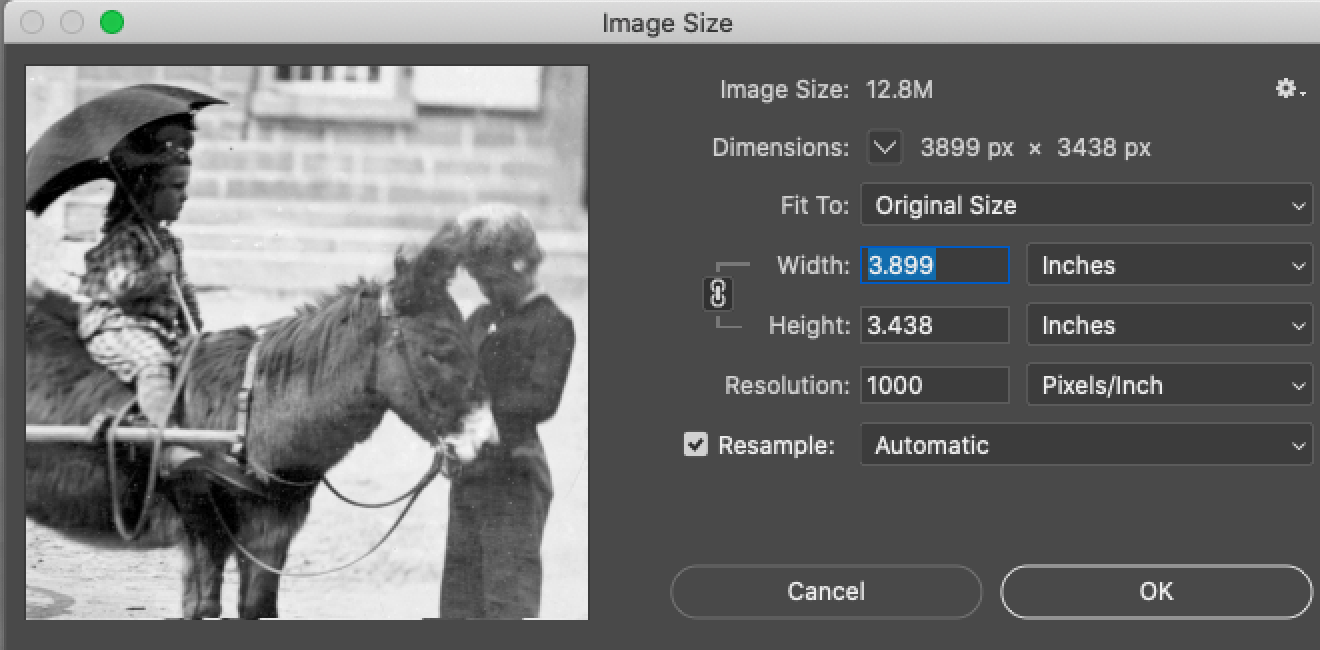Click the Image Size 12.8M value
Viewport: 1320px width, 650px height.
[899, 90]
